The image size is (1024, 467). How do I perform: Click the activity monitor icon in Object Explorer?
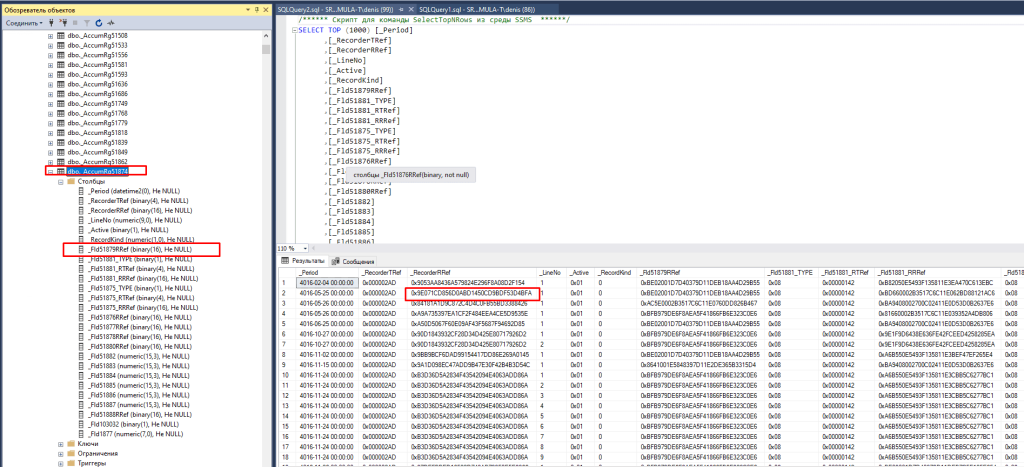109,21
